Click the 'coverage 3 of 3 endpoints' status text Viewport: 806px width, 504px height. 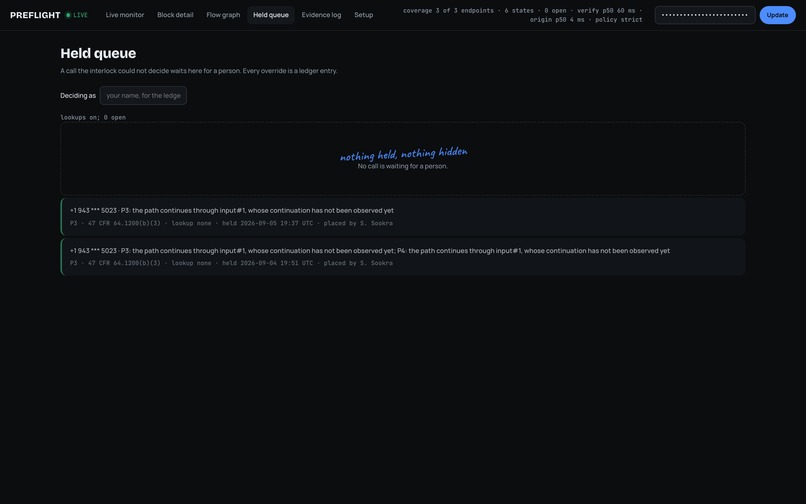coord(448,10)
